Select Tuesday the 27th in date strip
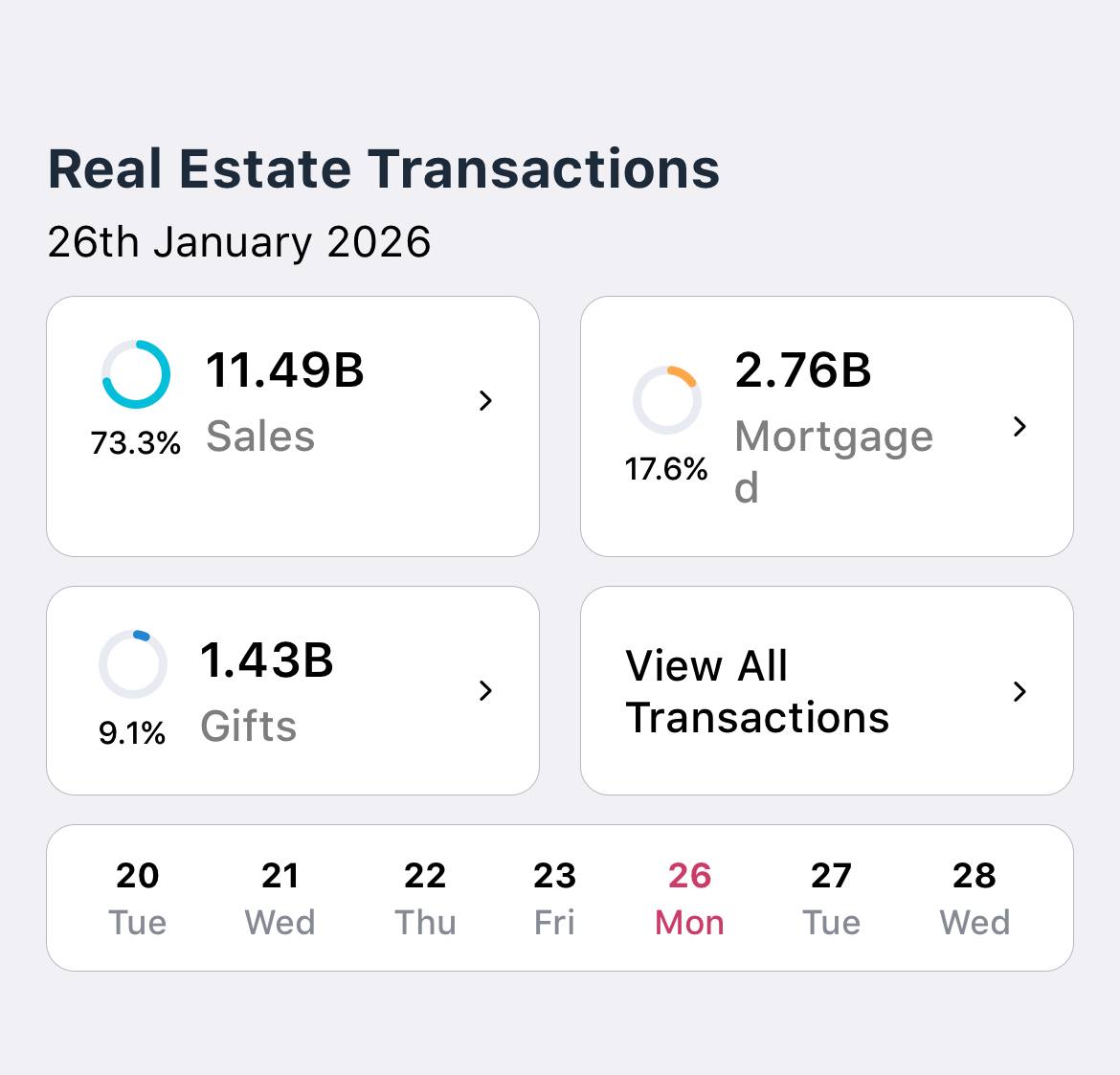Viewport: 1120px width, 1075px height. 831,897
